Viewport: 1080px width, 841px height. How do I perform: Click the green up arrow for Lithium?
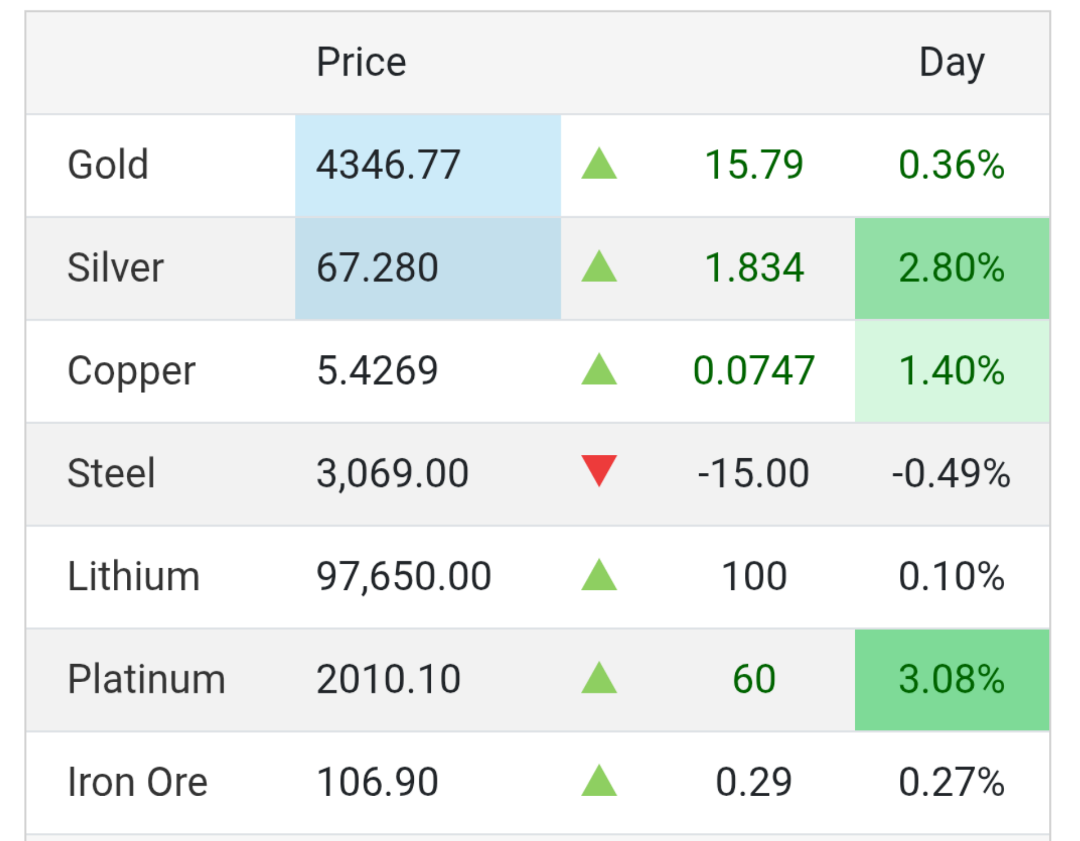tap(599, 575)
